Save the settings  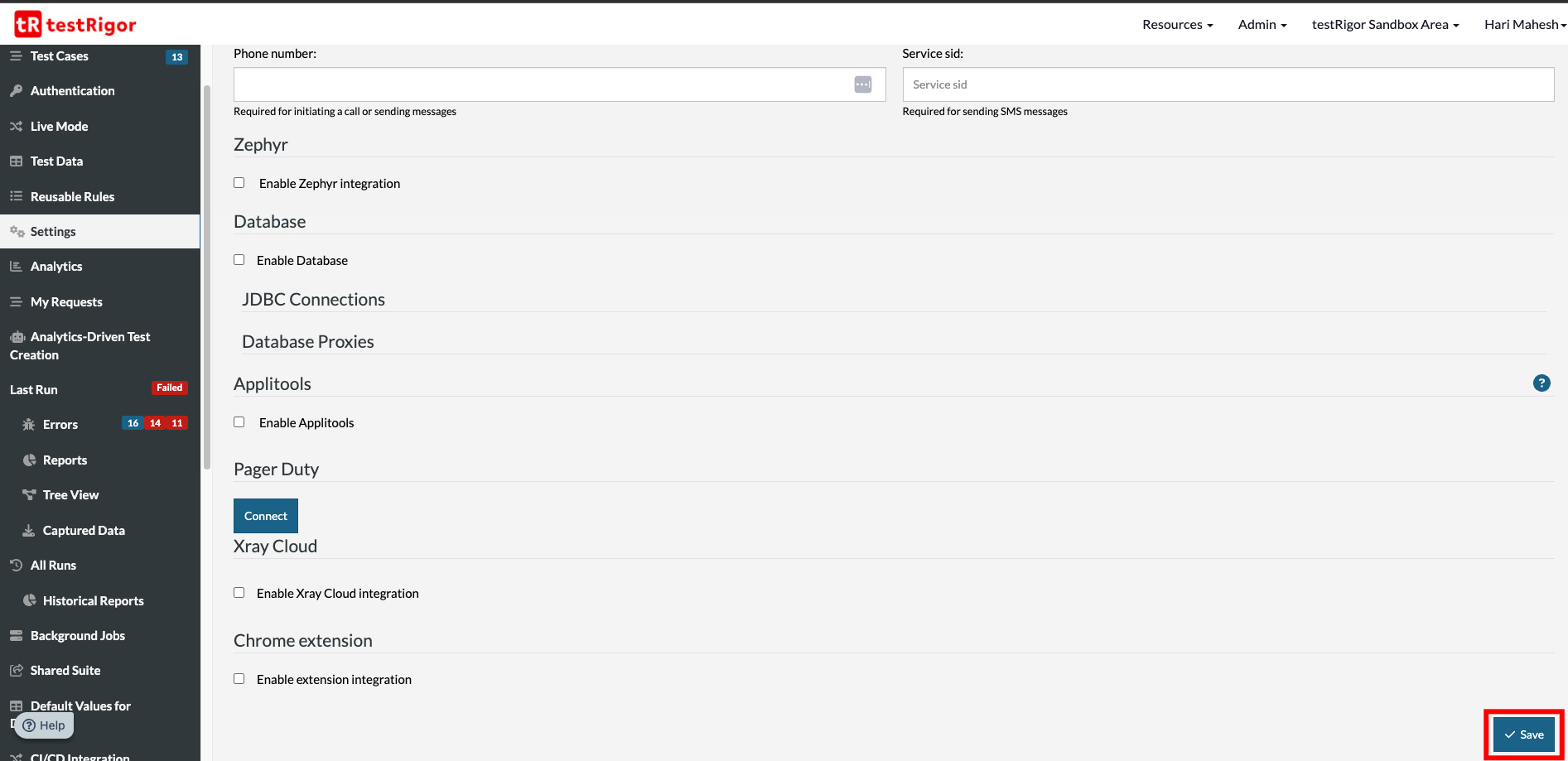pos(1524,735)
